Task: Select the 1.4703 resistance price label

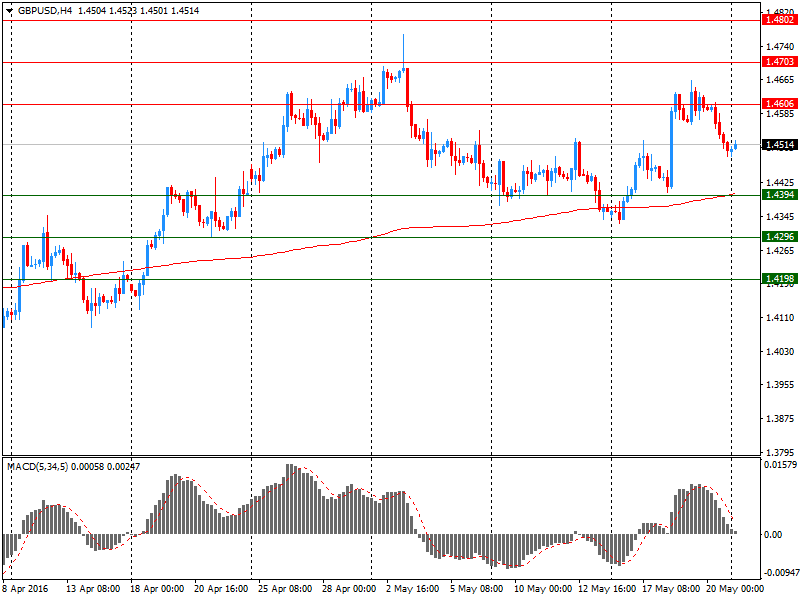Action: click(780, 62)
